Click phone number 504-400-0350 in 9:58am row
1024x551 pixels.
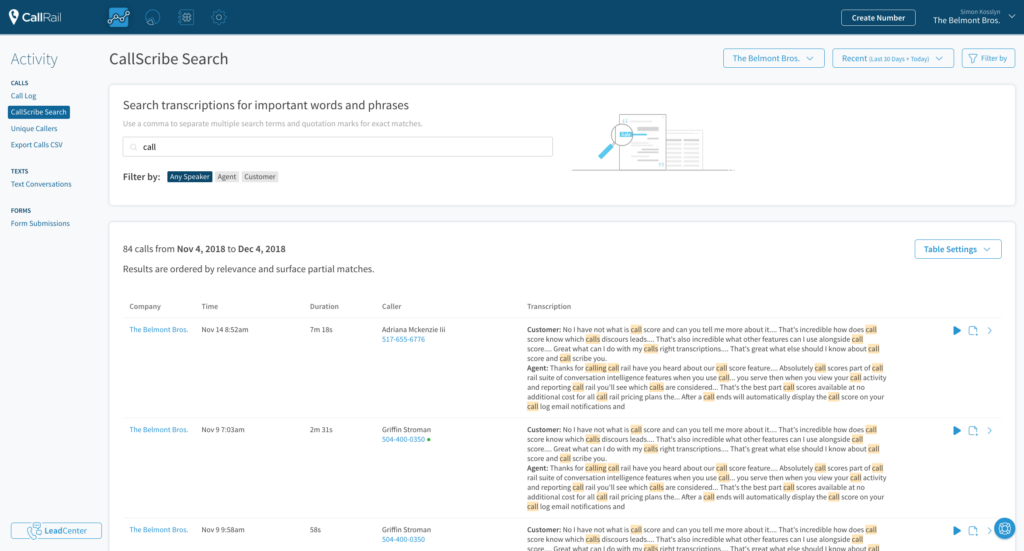pos(404,539)
